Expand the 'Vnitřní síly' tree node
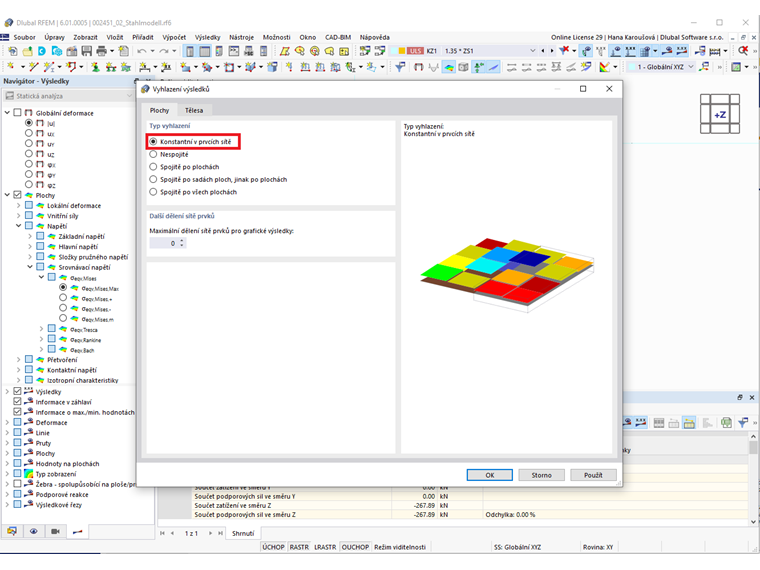Viewport: 760px width, 570px height. (18, 216)
